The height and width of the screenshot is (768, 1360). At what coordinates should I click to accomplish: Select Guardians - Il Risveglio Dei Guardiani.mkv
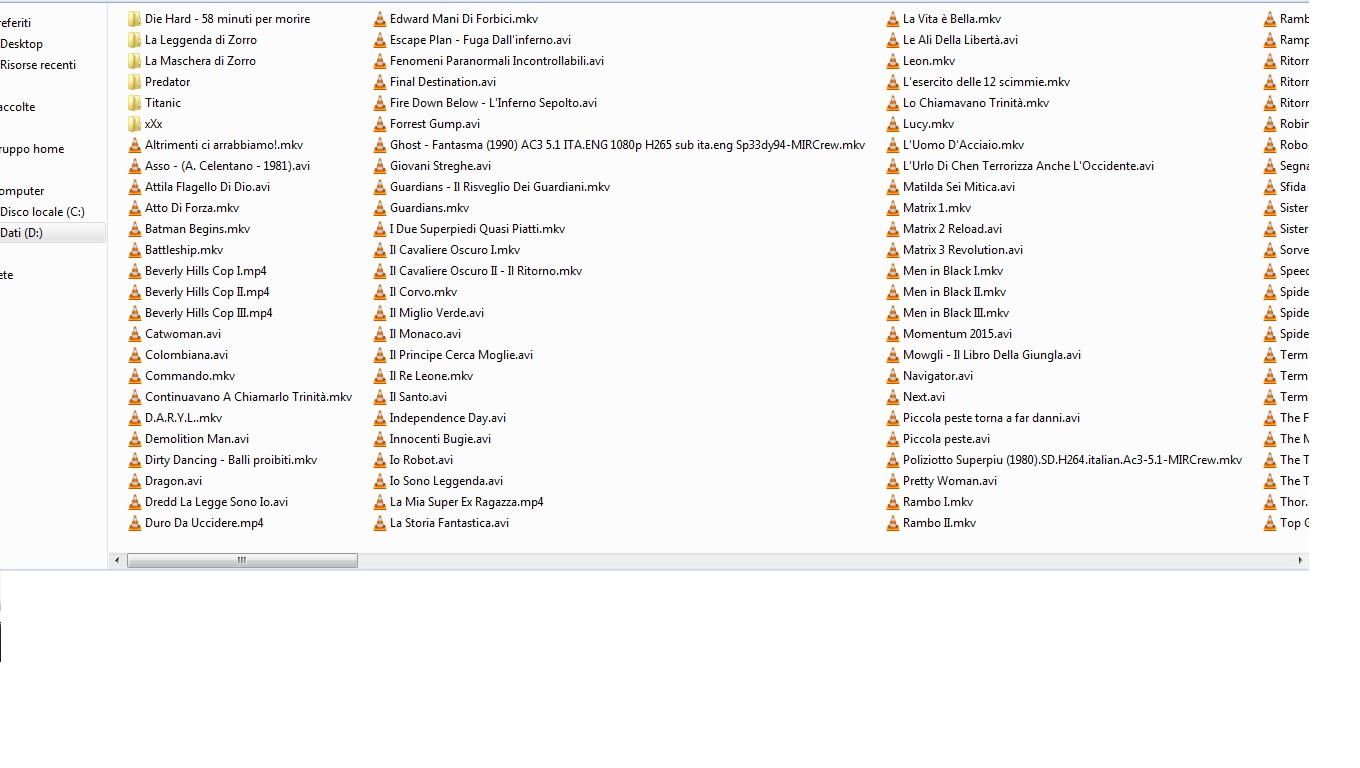500,187
